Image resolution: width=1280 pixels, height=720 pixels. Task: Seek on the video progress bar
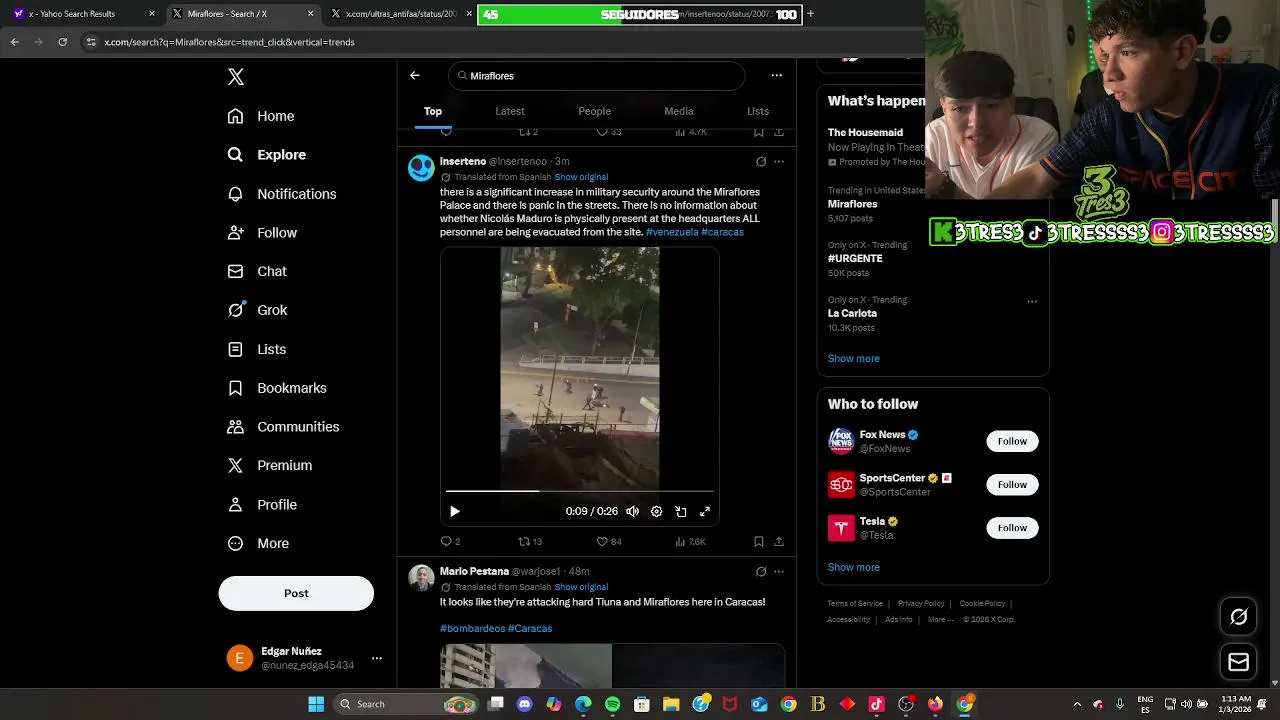[580, 491]
